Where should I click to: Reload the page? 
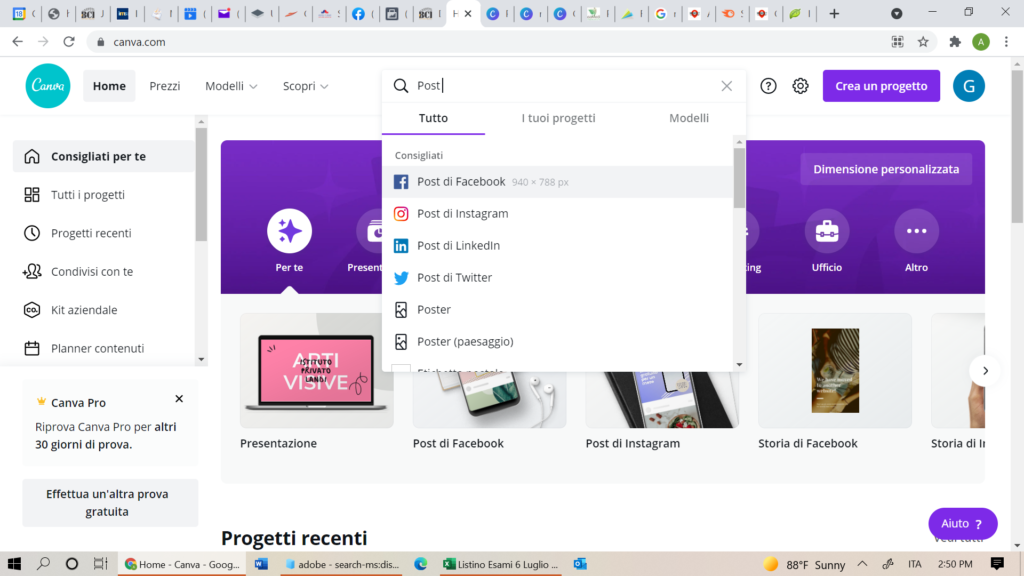point(69,42)
